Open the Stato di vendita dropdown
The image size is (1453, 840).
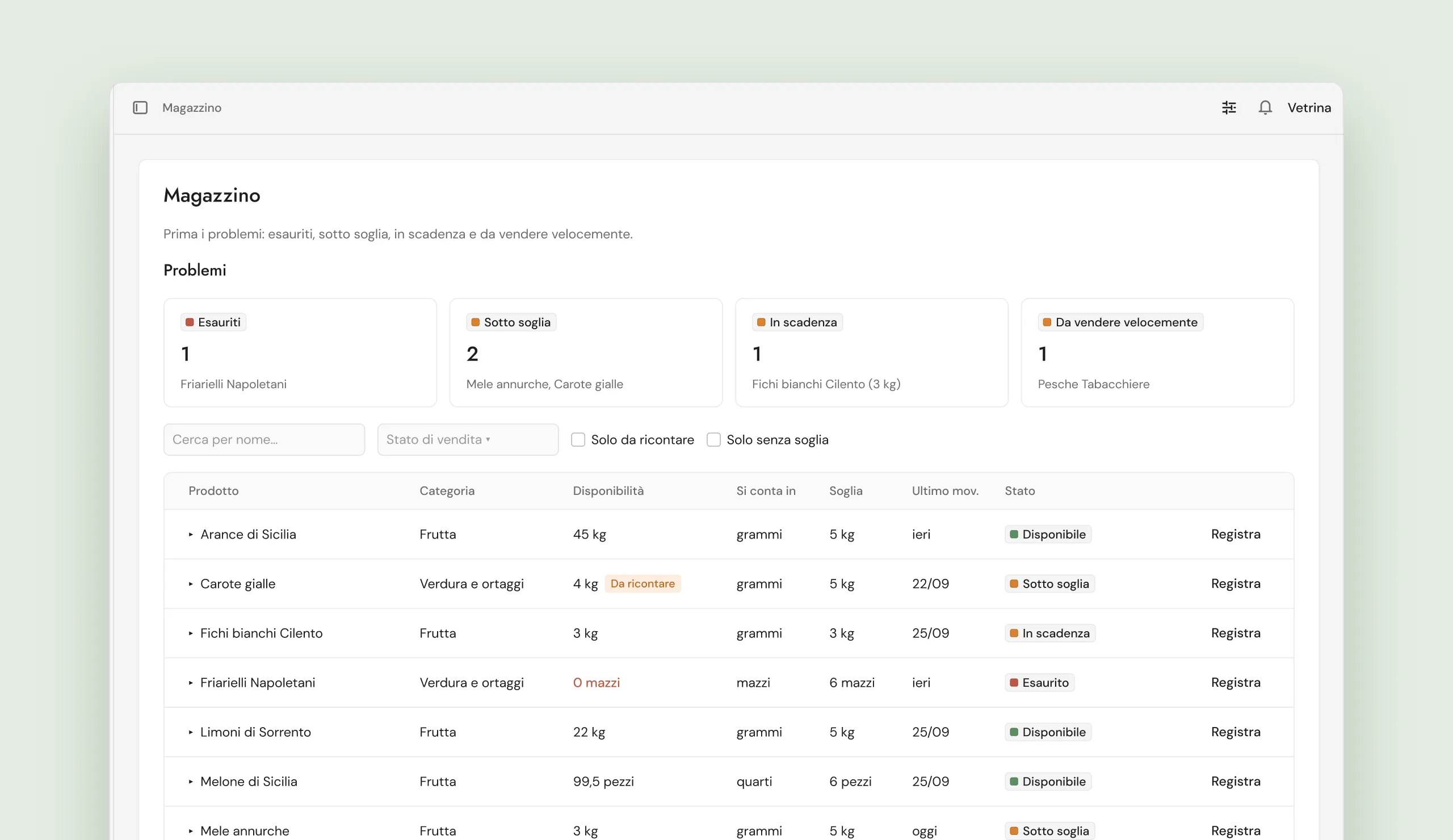pos(468,440)
